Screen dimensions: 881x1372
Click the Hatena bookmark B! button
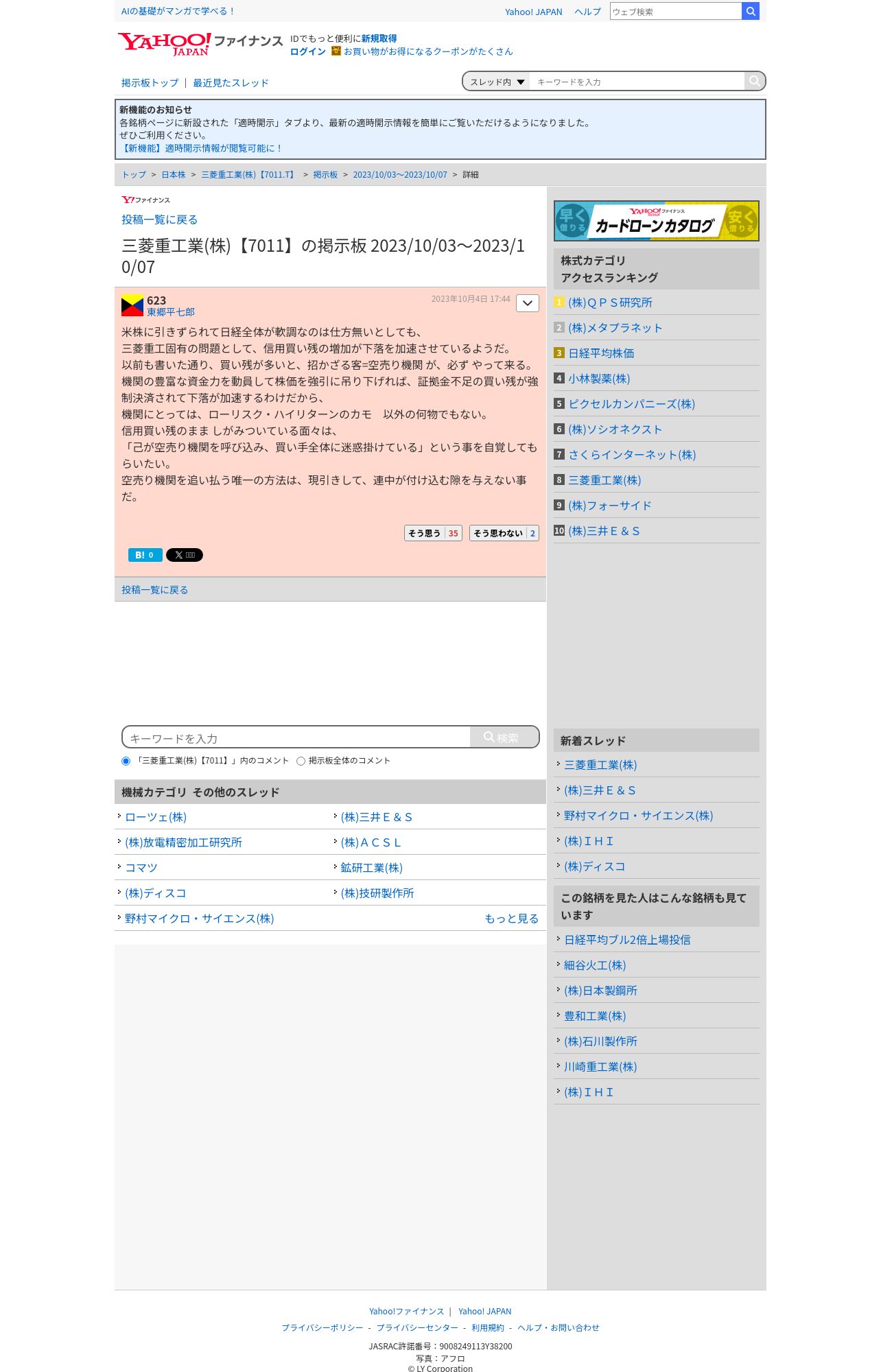point(145,555)
